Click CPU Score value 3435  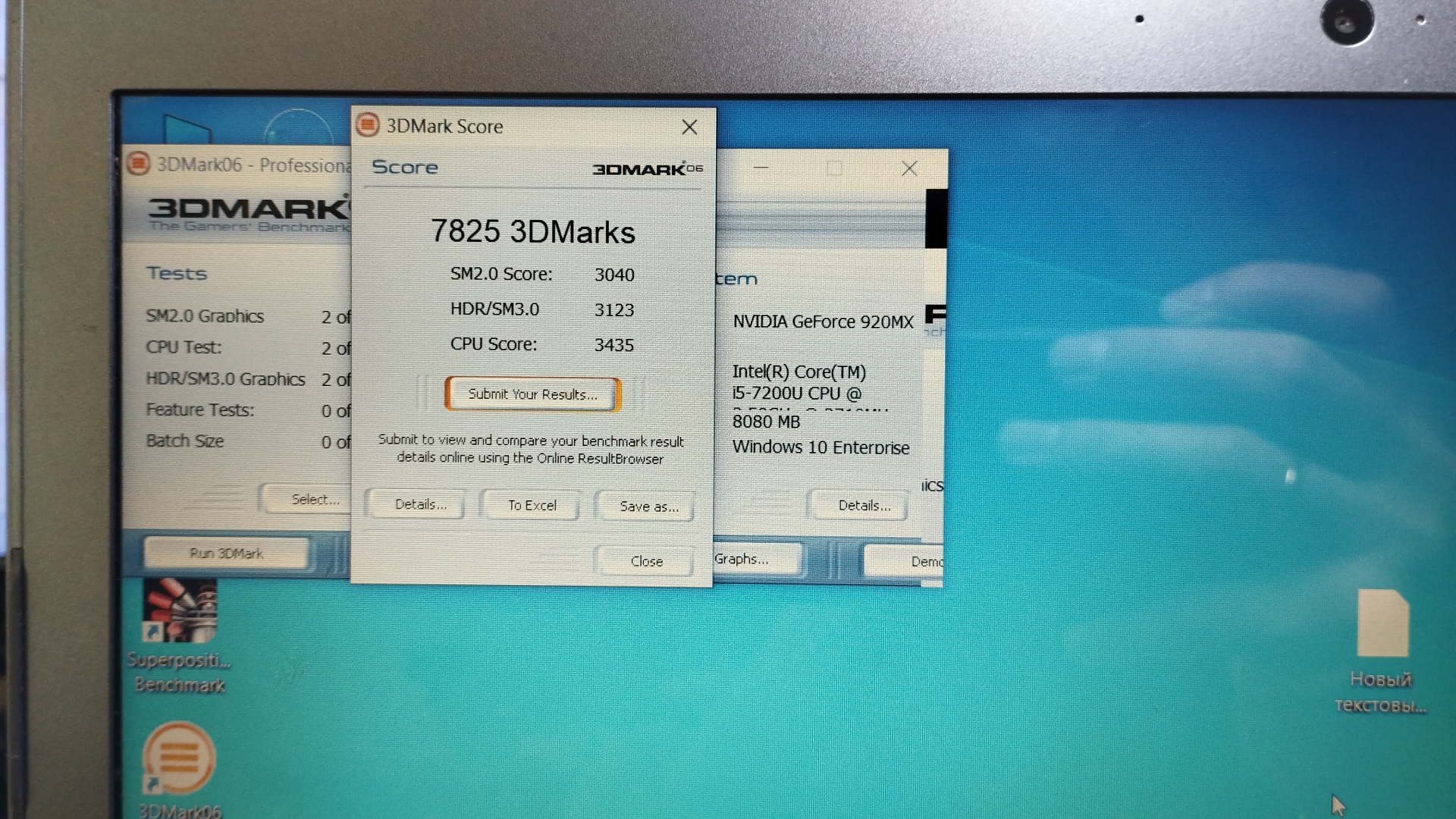614,345
